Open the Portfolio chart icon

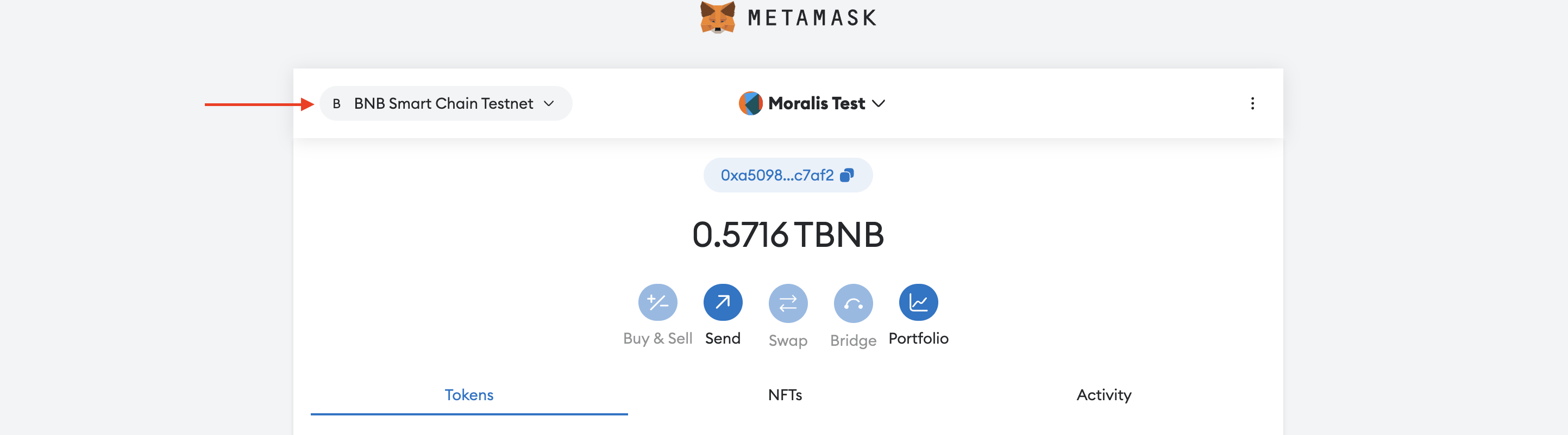[918, 302]
